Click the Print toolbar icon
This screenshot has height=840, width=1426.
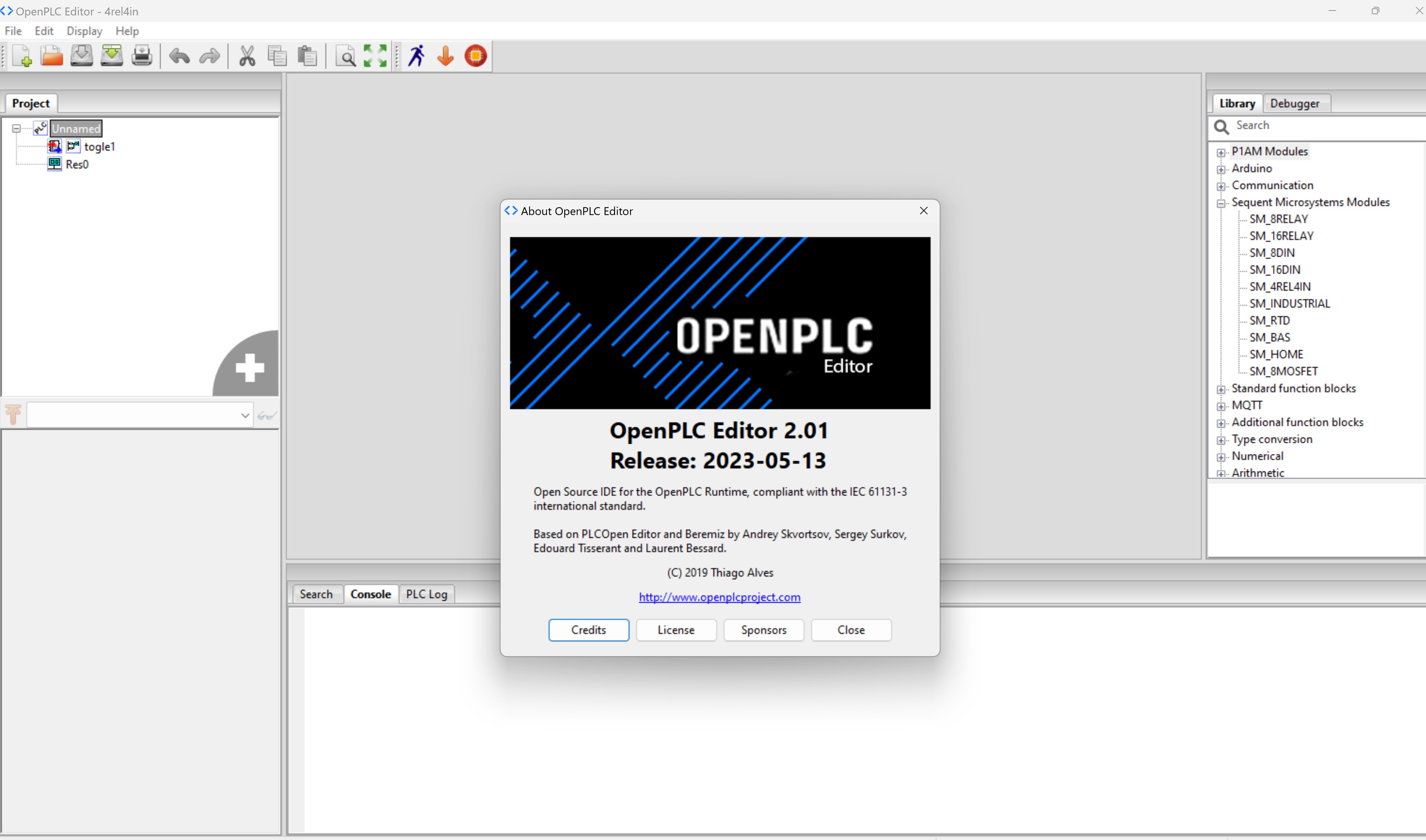point(141,56)
